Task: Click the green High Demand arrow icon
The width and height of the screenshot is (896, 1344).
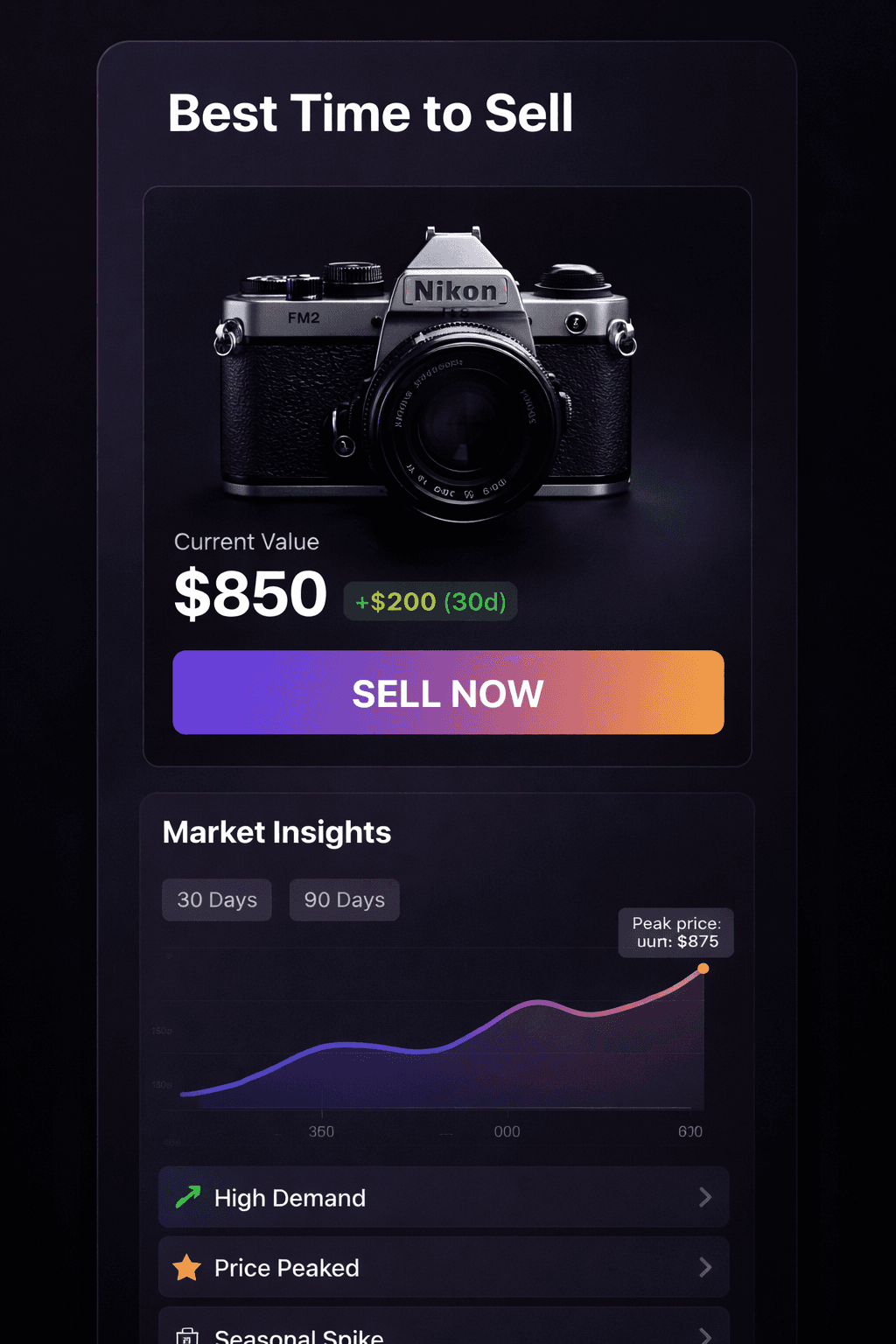Action: pos(187,1197)
